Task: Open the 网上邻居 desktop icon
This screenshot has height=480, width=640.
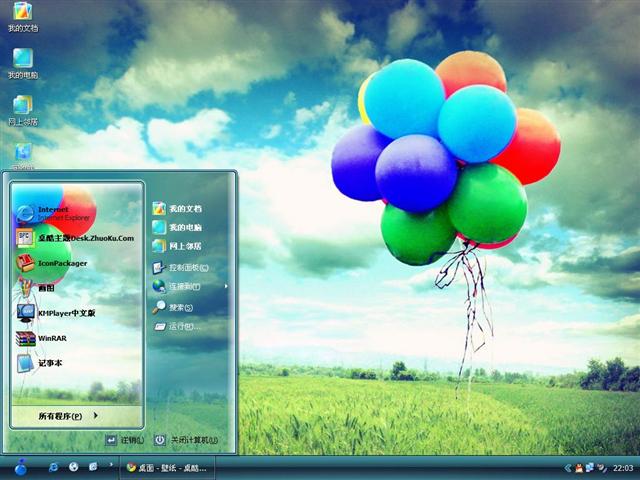Action: click(23, 110)
